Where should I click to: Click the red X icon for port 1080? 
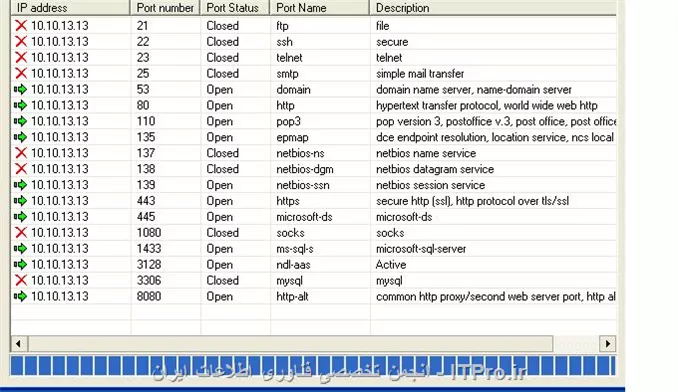(20, 233)
